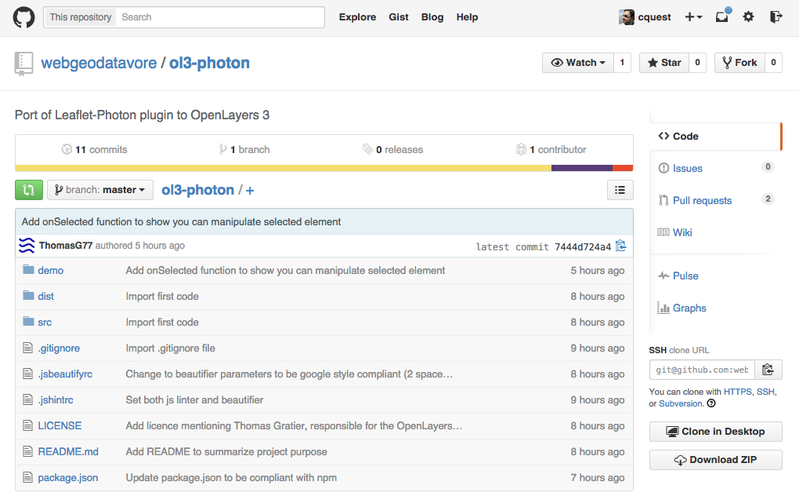Open Gist in top navigation
This screenshot has height=496, width=799.
pyautogui.click(x=398, y=17)
